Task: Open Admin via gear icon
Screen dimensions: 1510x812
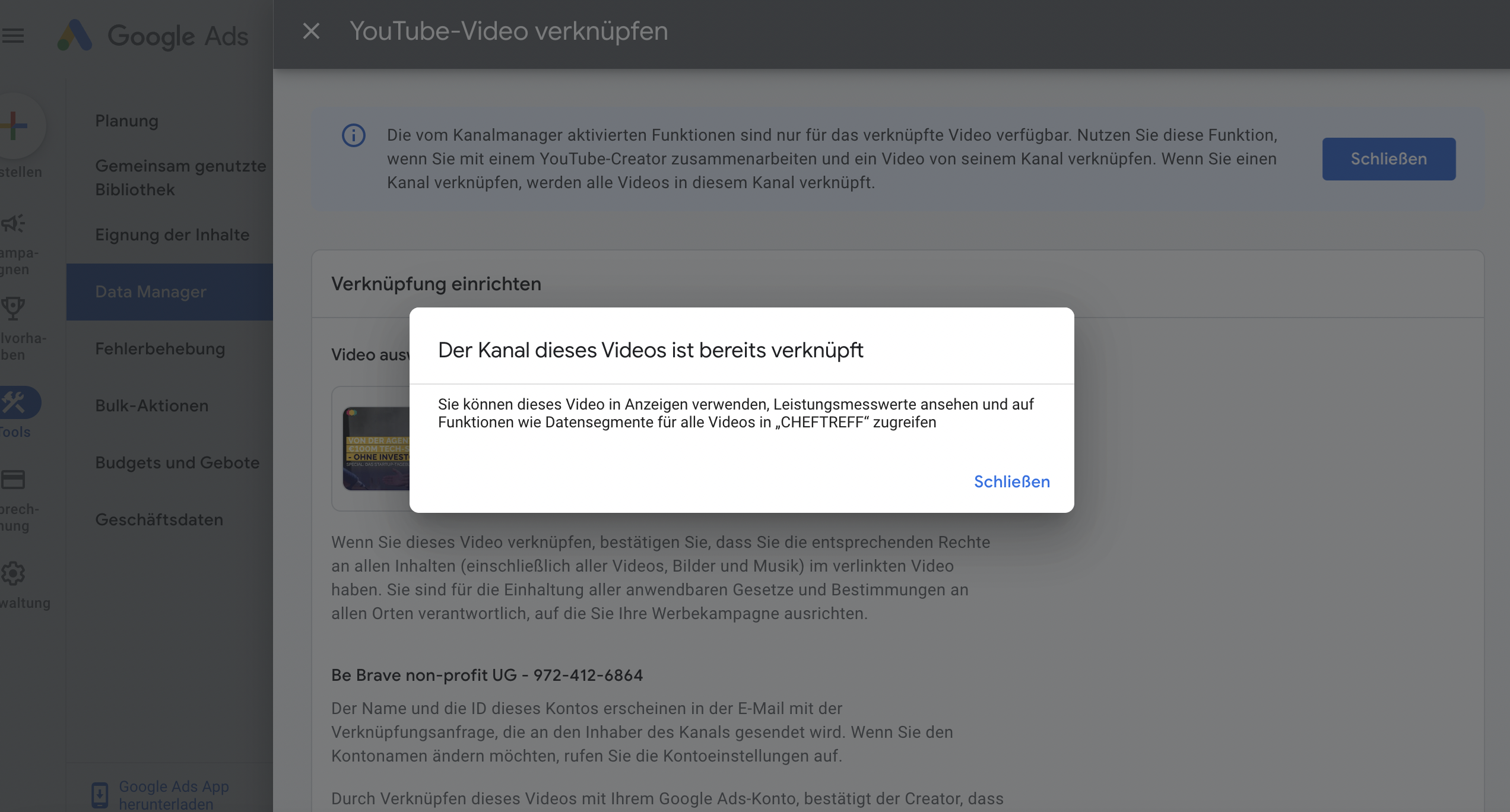Action: pyautogui.click(x=13, y=573)
